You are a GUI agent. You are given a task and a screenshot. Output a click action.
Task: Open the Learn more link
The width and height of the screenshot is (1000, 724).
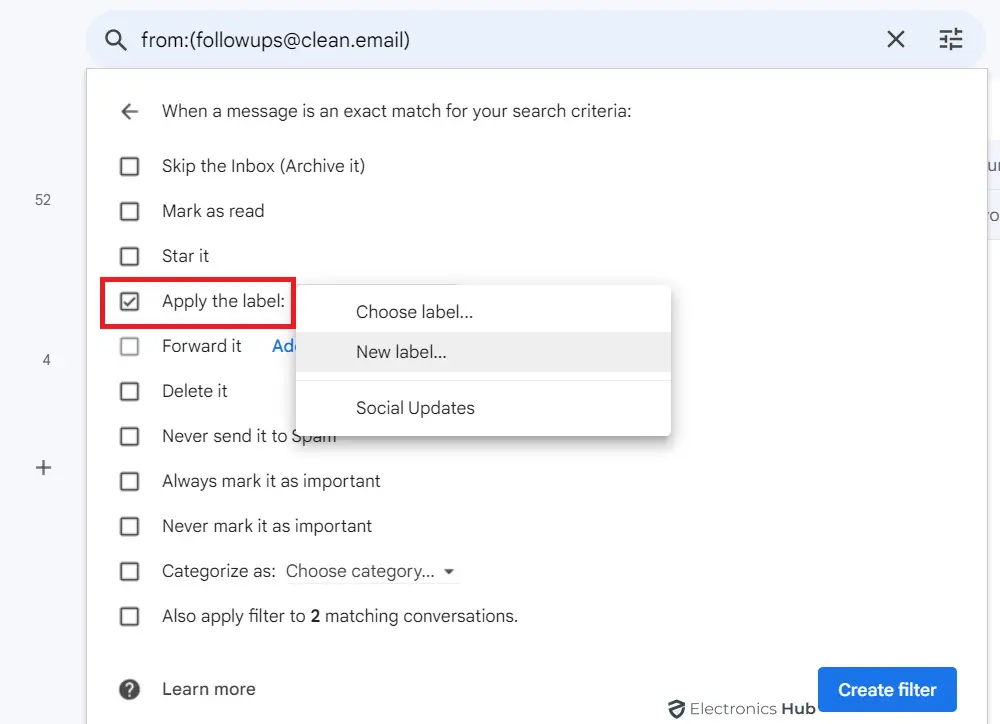point(208,689)
